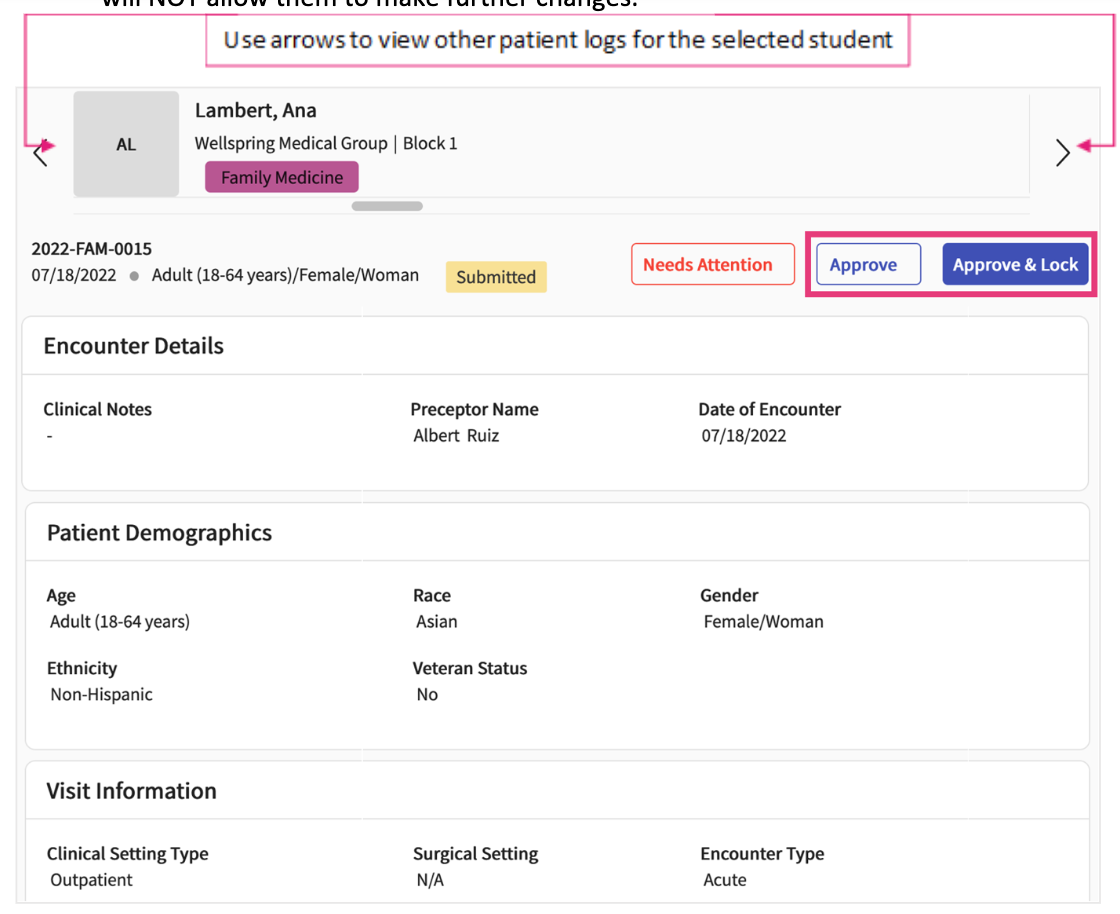Image resolution: width=1120 pixels, height=914 pixels.
Task: Click the log ID 2022-FAM-0015
Action: pyautogui.click(x=92, y=249)
